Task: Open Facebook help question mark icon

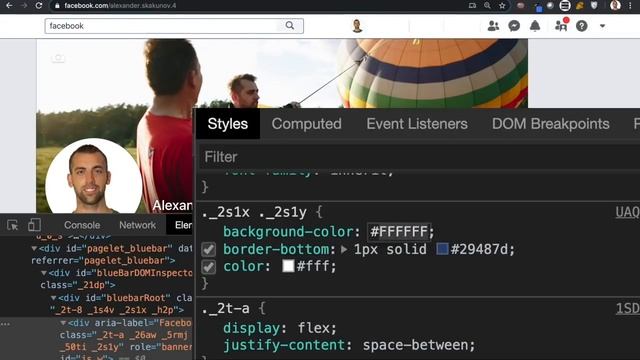Action: pos(582,26)
